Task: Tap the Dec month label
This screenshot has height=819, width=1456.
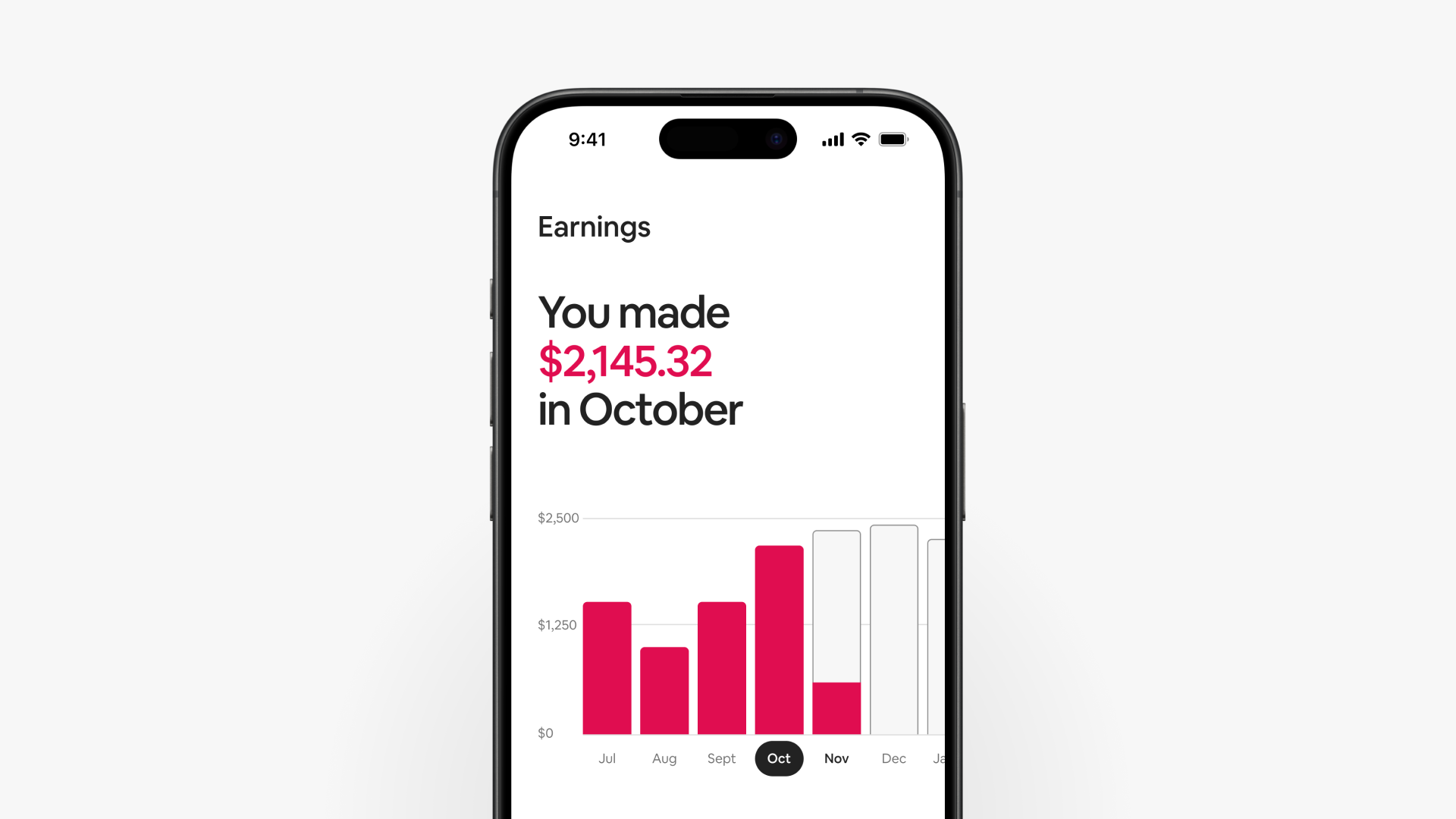Action: point(893,758)
